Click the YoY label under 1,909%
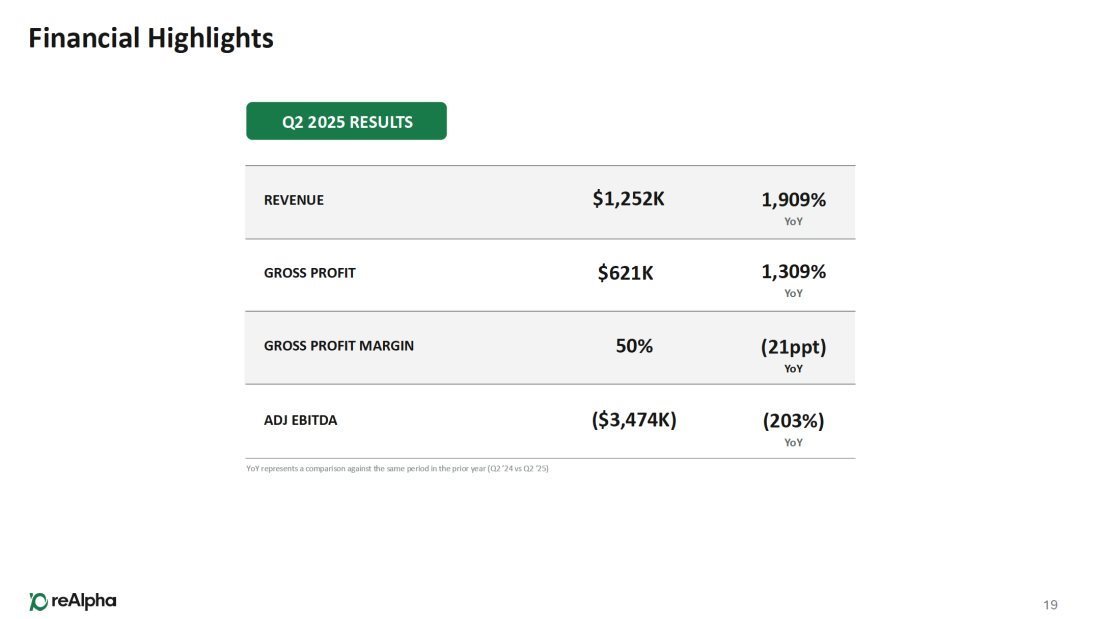The image size is (1100, 619). point(793,222)
